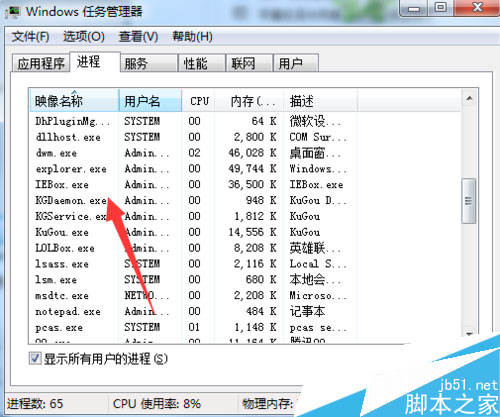Click 进程数: 65 in status bar
This screenshot has height=417, width=500.
point(35,404)
